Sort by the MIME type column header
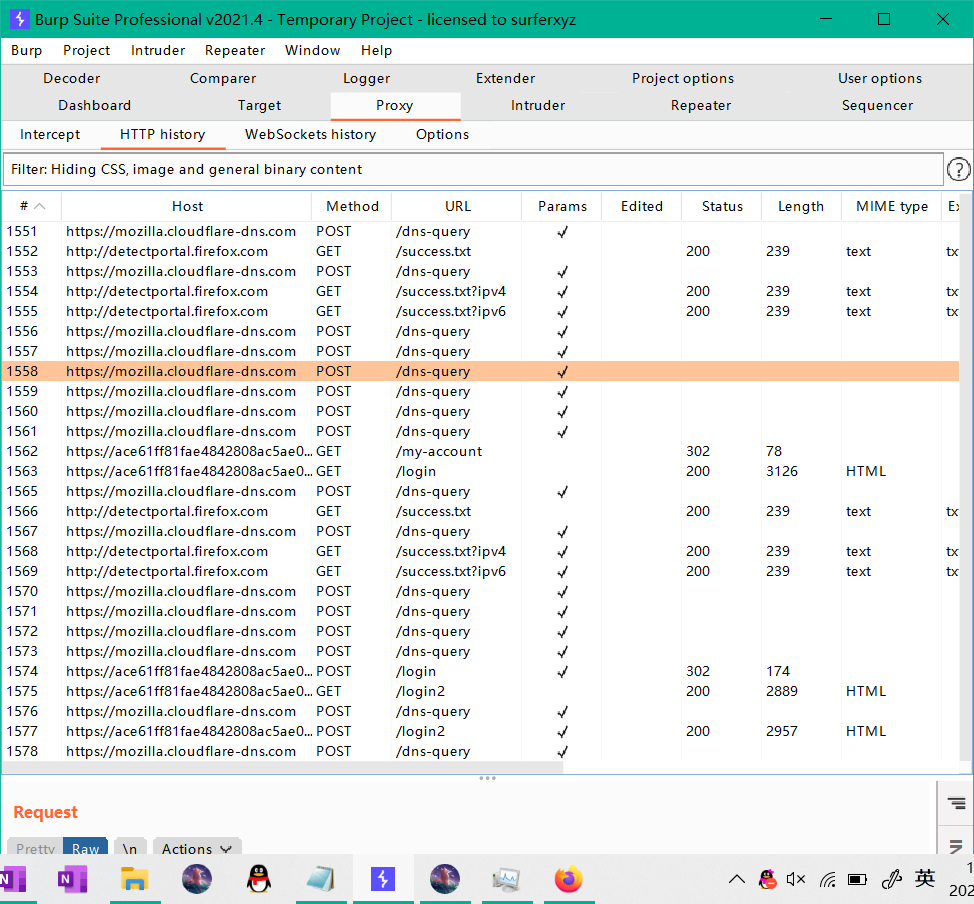 891,206
